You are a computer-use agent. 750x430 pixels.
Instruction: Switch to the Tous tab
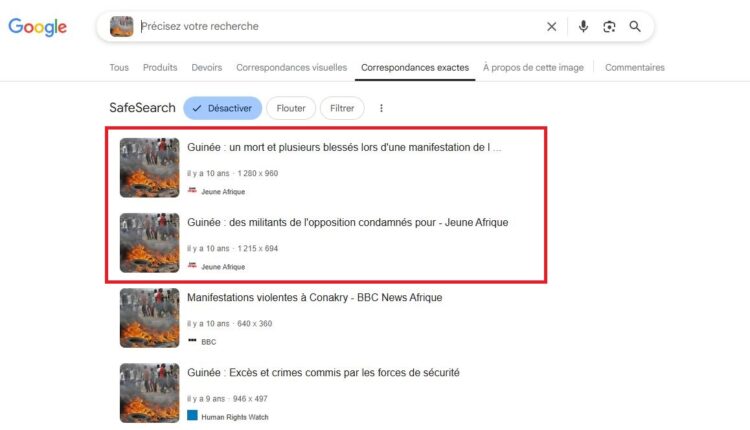(119, 67)
